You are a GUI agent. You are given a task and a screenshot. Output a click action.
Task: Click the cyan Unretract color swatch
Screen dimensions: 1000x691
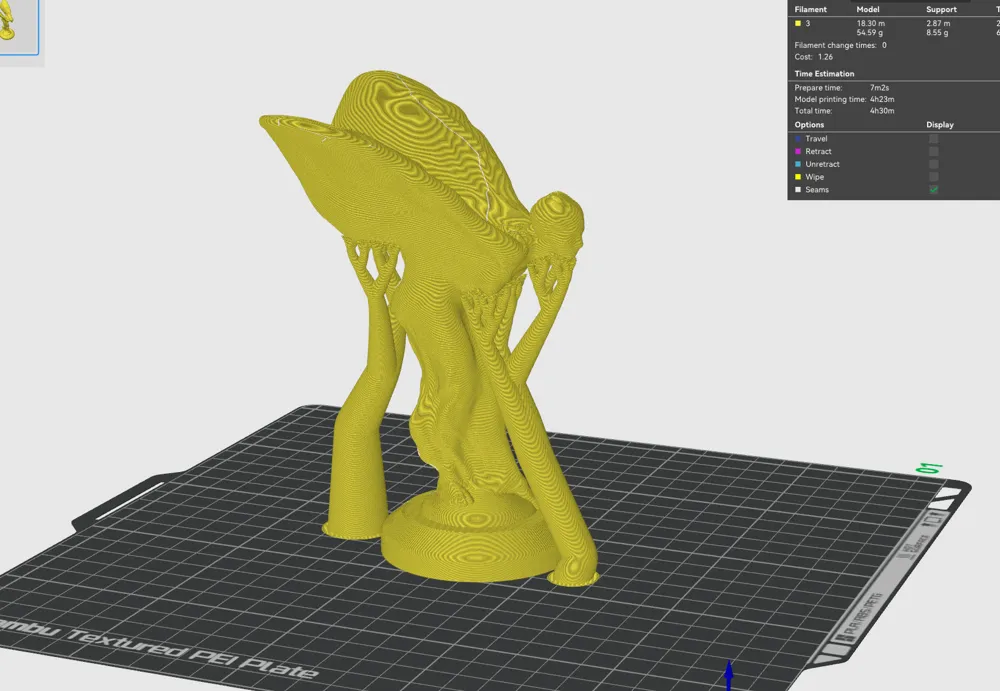tap(798, 164)
